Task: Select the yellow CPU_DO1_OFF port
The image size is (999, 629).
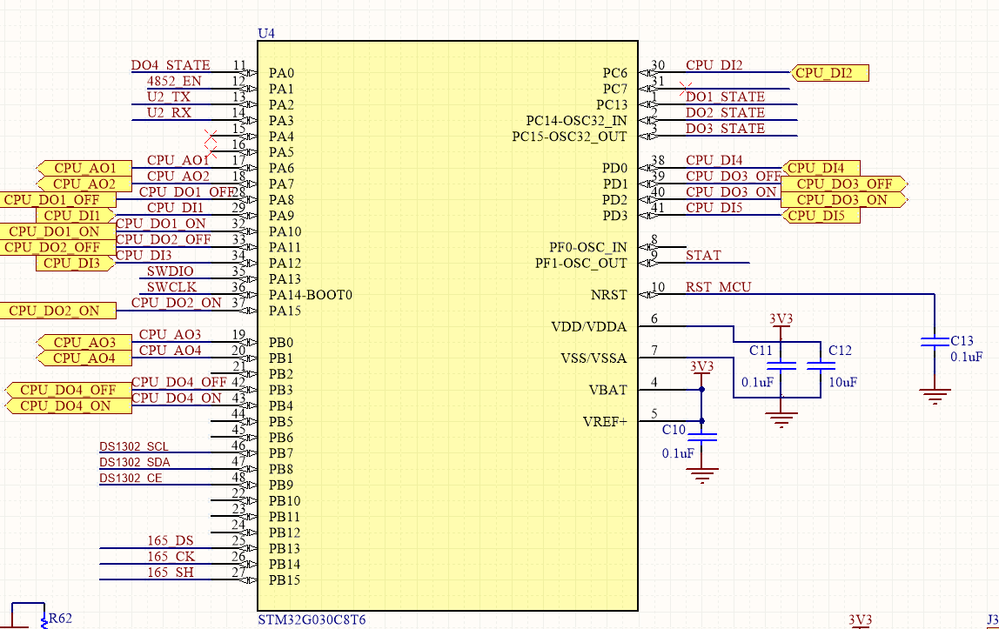Action: [x=57, y=200]
